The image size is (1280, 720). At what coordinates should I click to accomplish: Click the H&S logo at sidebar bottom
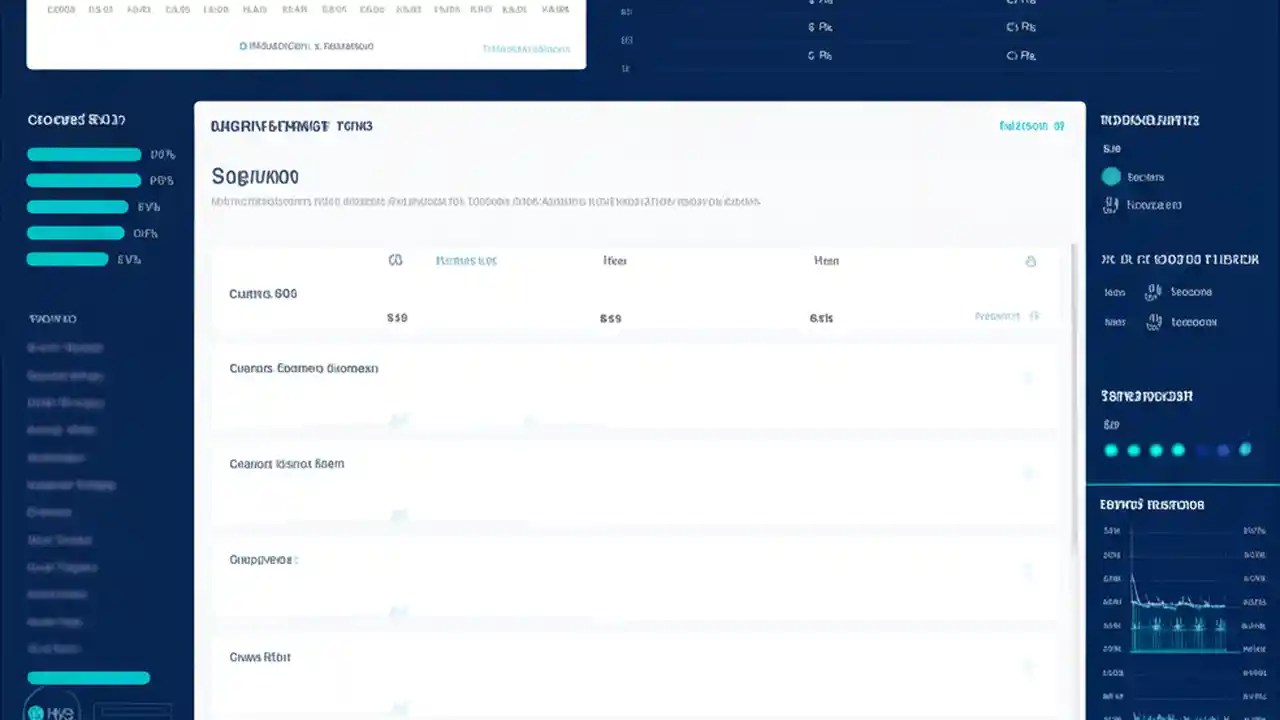50,711
